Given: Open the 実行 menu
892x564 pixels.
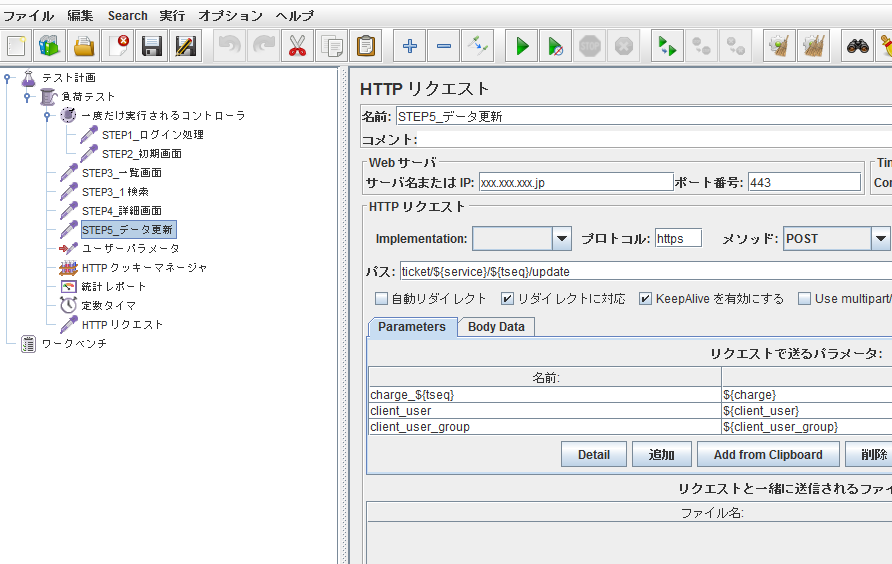Looking at the screenshot, I should tap(172, 16).
